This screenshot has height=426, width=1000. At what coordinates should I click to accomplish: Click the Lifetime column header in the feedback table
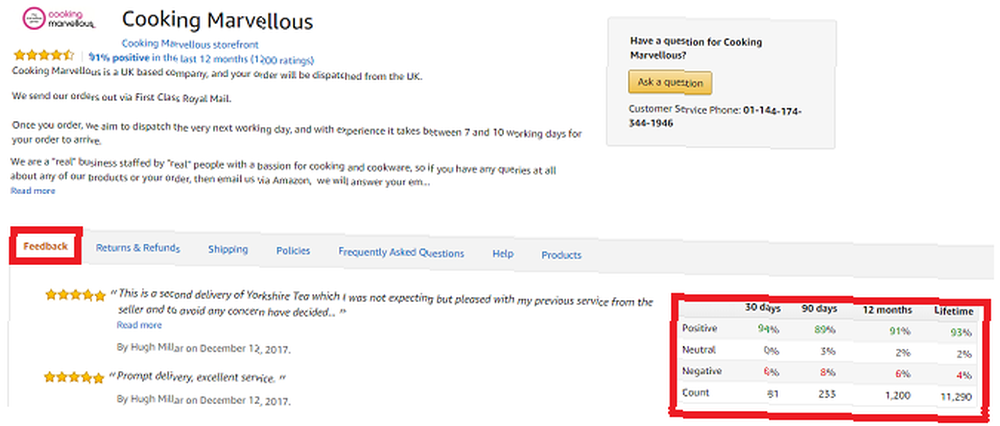click(x=954, y=312)
